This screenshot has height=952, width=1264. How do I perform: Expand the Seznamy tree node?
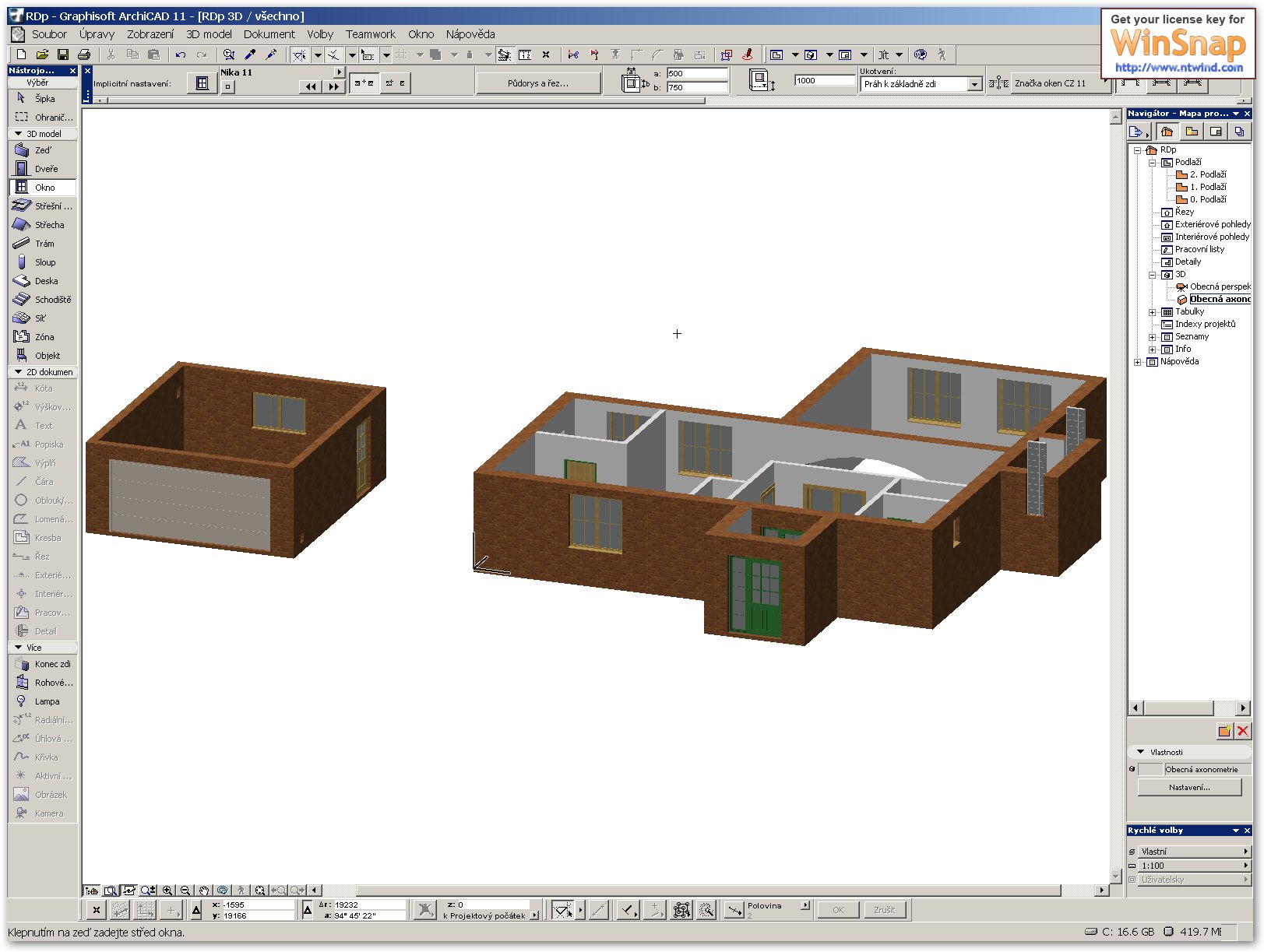click(1153, 337)
